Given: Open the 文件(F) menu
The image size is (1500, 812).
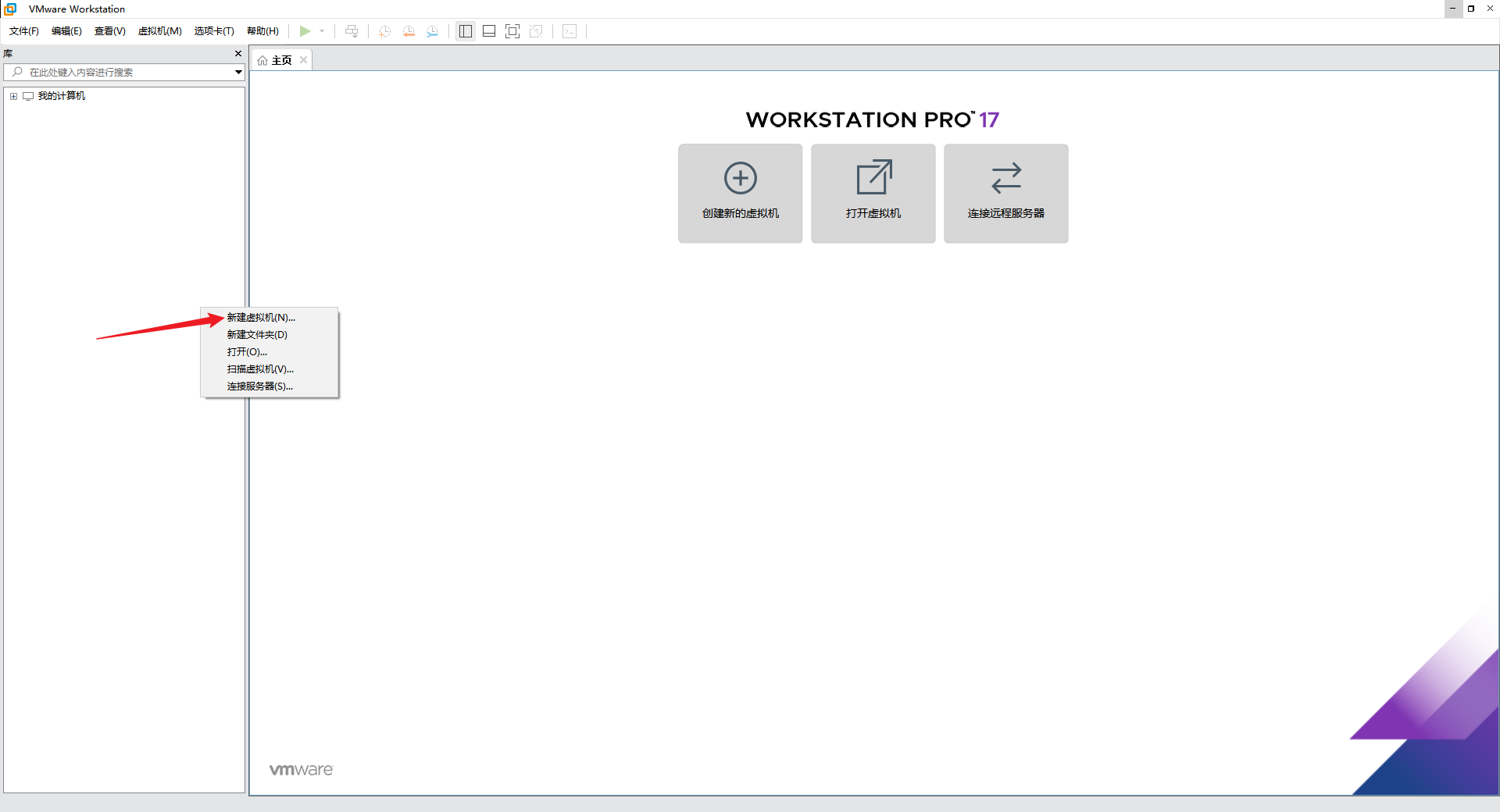Looking at the screenshot, I should click(24, 31).
